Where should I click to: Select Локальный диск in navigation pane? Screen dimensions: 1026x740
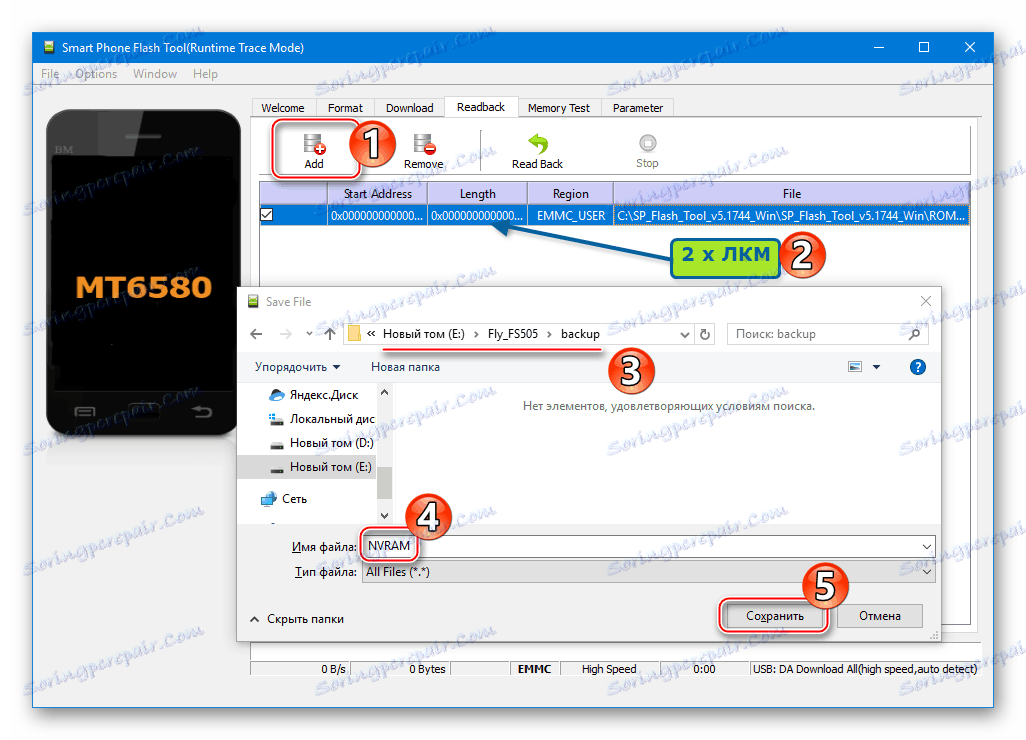pyautogui.click(x=322, y=419)
